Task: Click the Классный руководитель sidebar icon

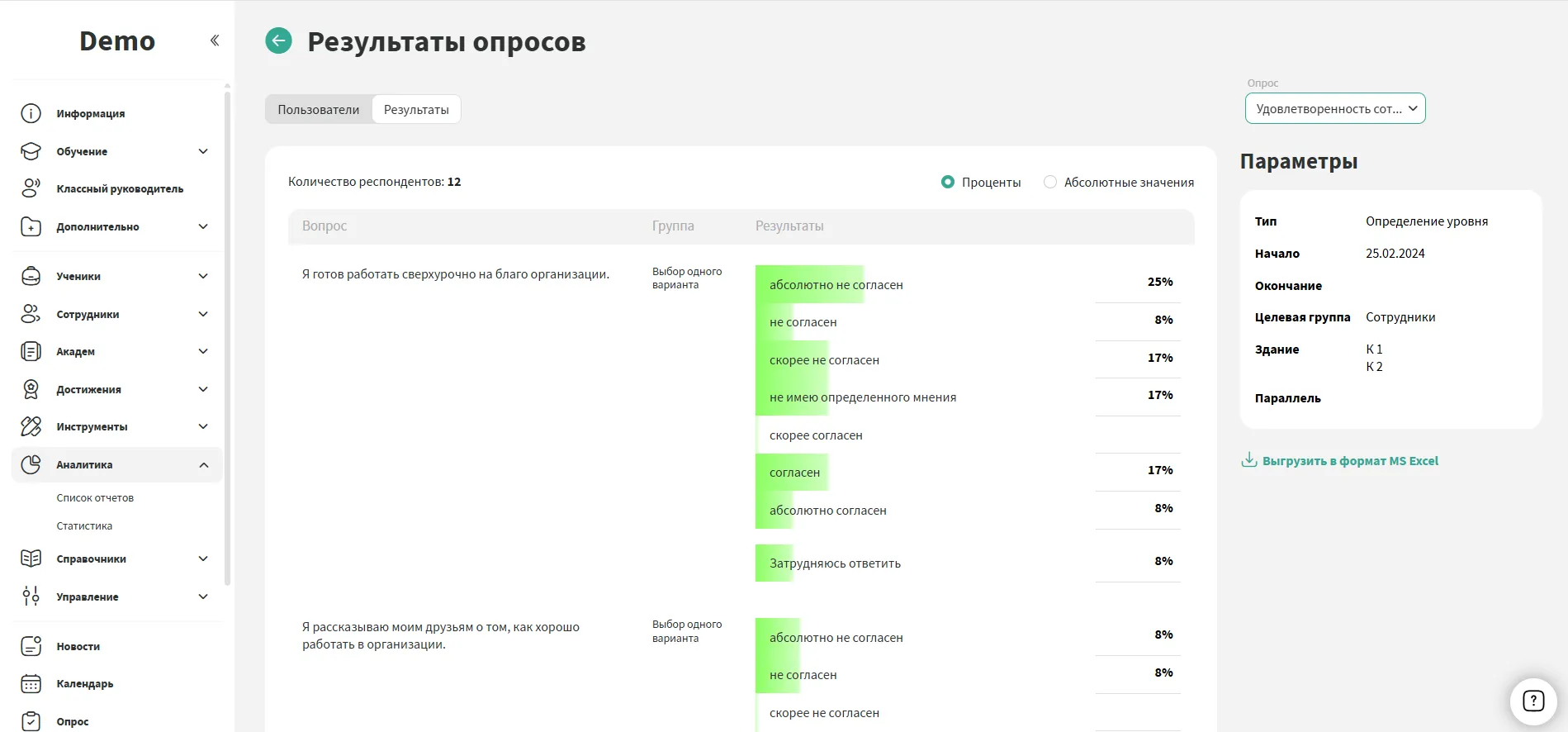Action: point(31,188)
